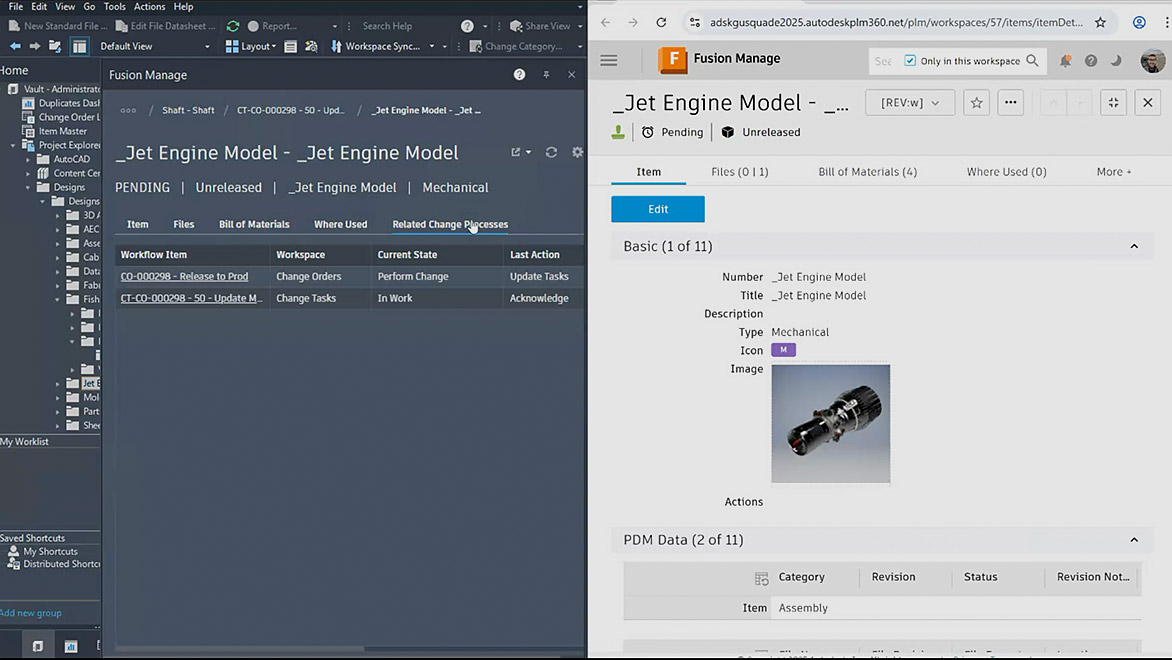Click the purple M icon badge
The height and width of the screenshot is (660, 1172).
point(783,350)
